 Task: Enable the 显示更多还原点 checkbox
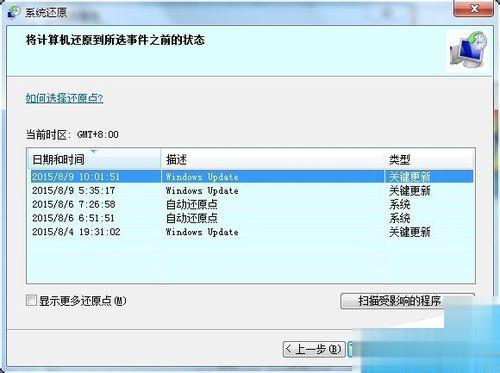31,300
